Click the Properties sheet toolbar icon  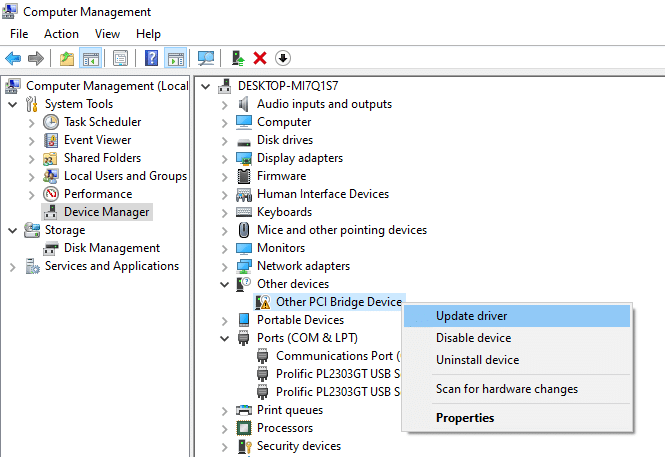click(x=120, y=58)
